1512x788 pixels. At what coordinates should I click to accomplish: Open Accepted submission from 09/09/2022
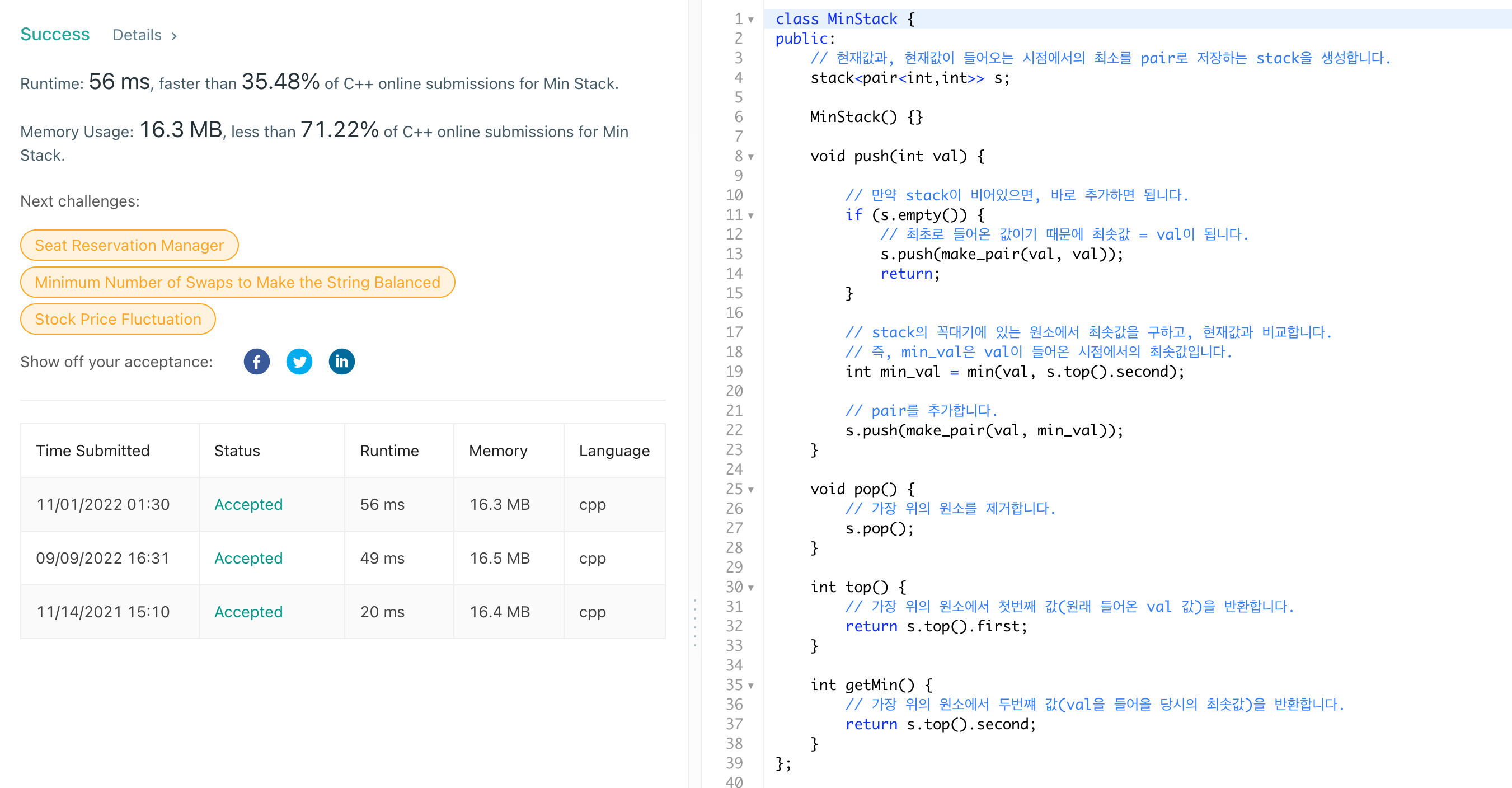point(248,558)
